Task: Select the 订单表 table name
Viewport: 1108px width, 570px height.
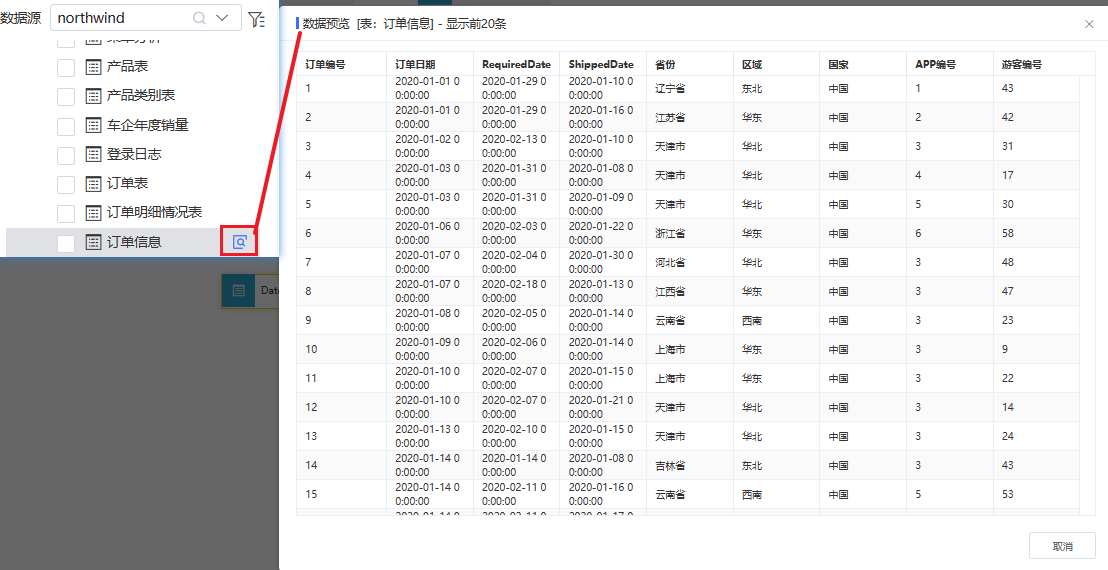Action: [127, 184]
